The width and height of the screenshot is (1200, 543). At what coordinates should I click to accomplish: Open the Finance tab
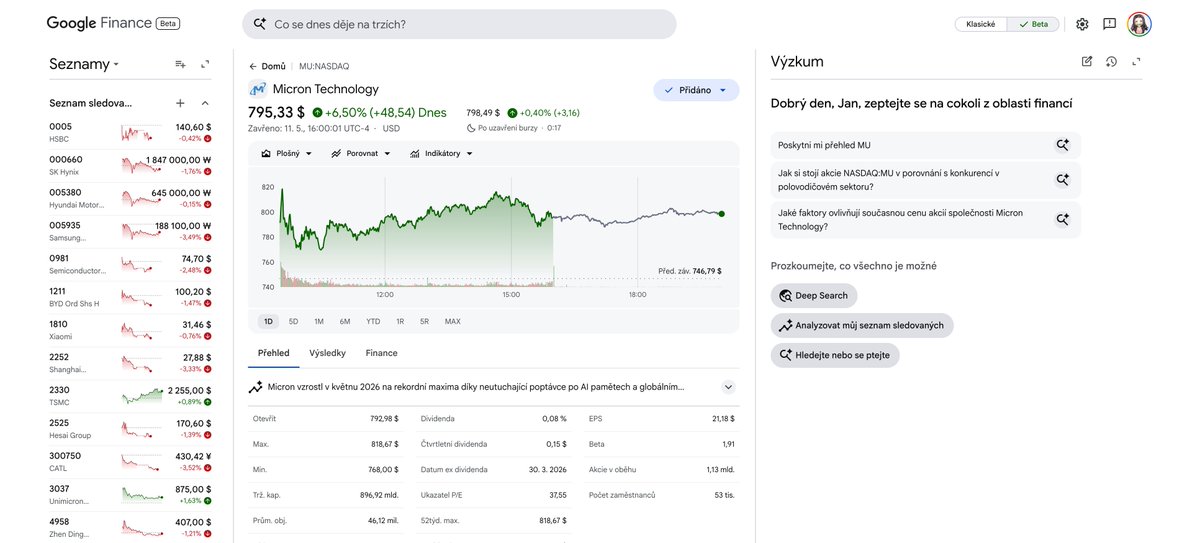(x=382, y=353)
